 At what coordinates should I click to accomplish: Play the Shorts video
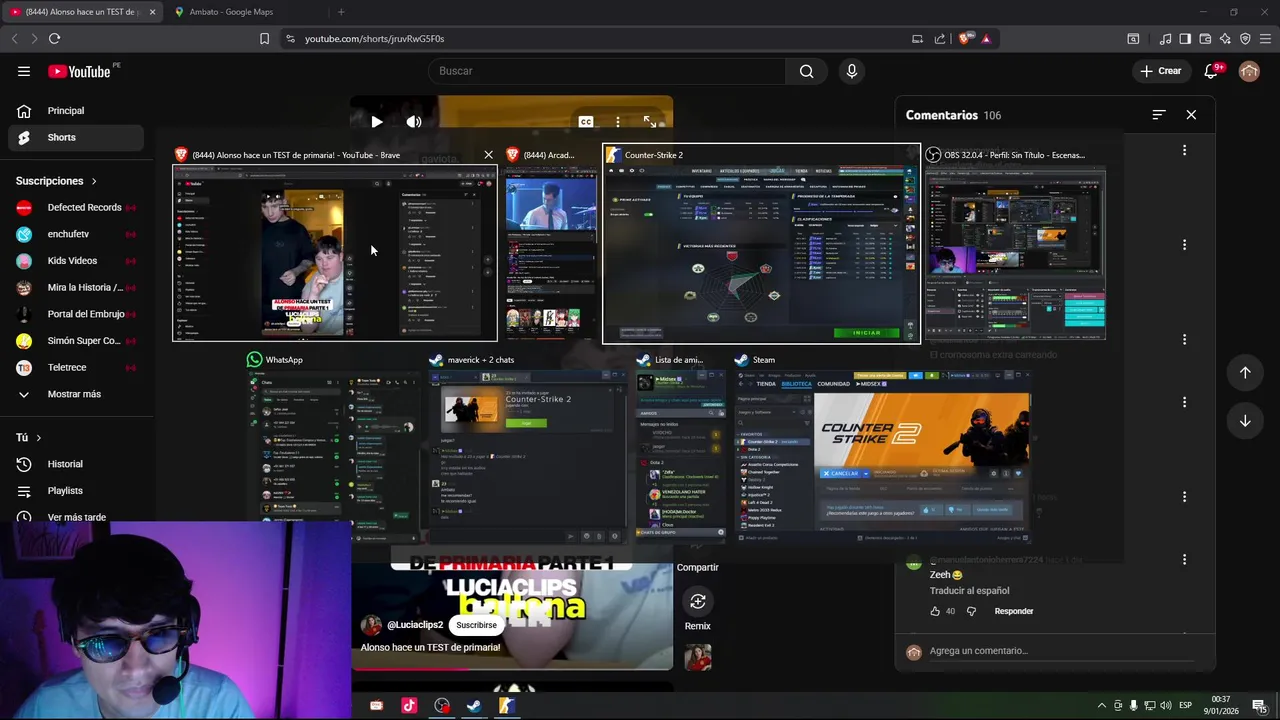[376, 122]
